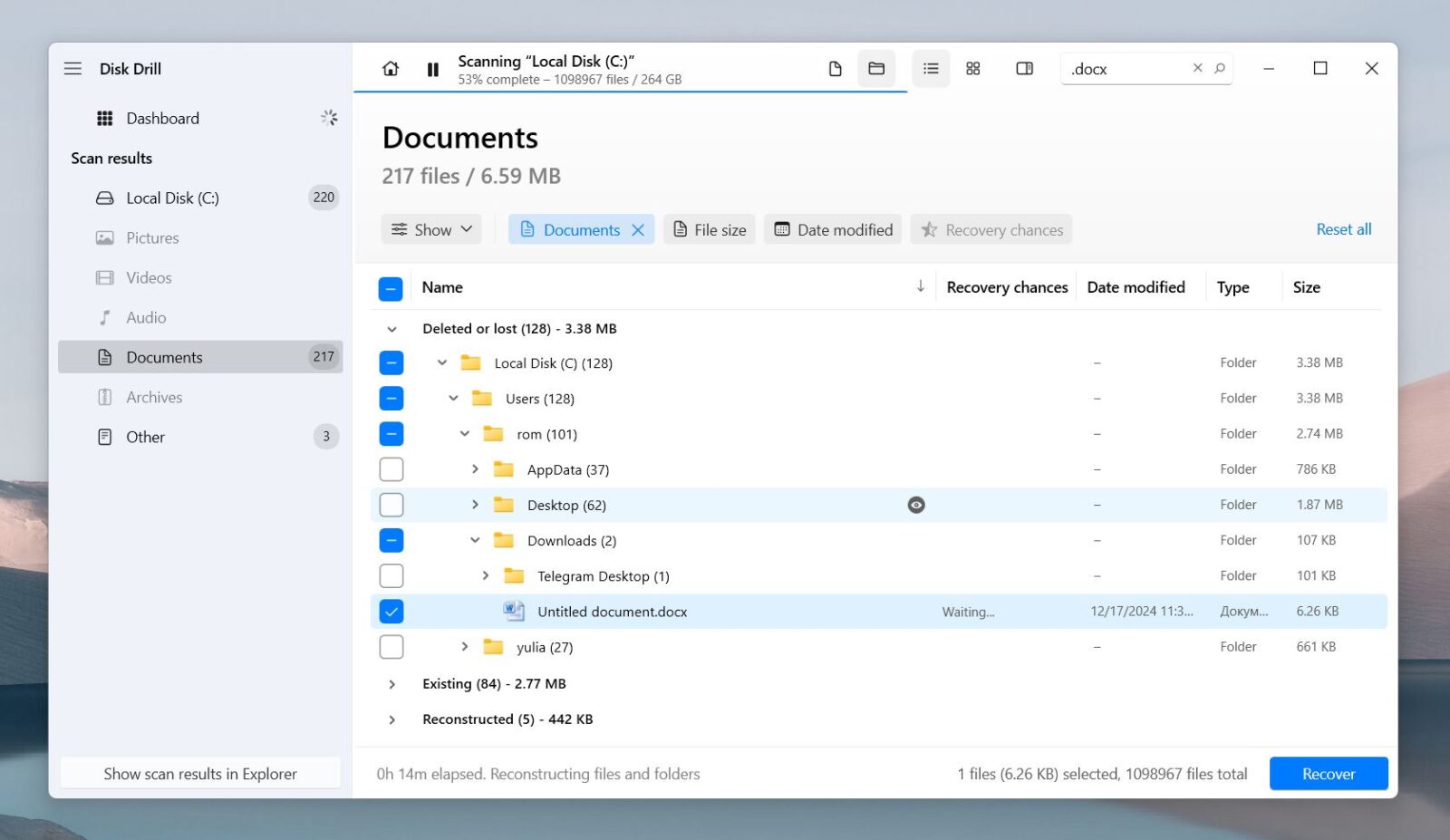Collapse the Downloads folder
Image resolution: width=1450 pixels, height=840 pixels.
[x=475, y=540]
